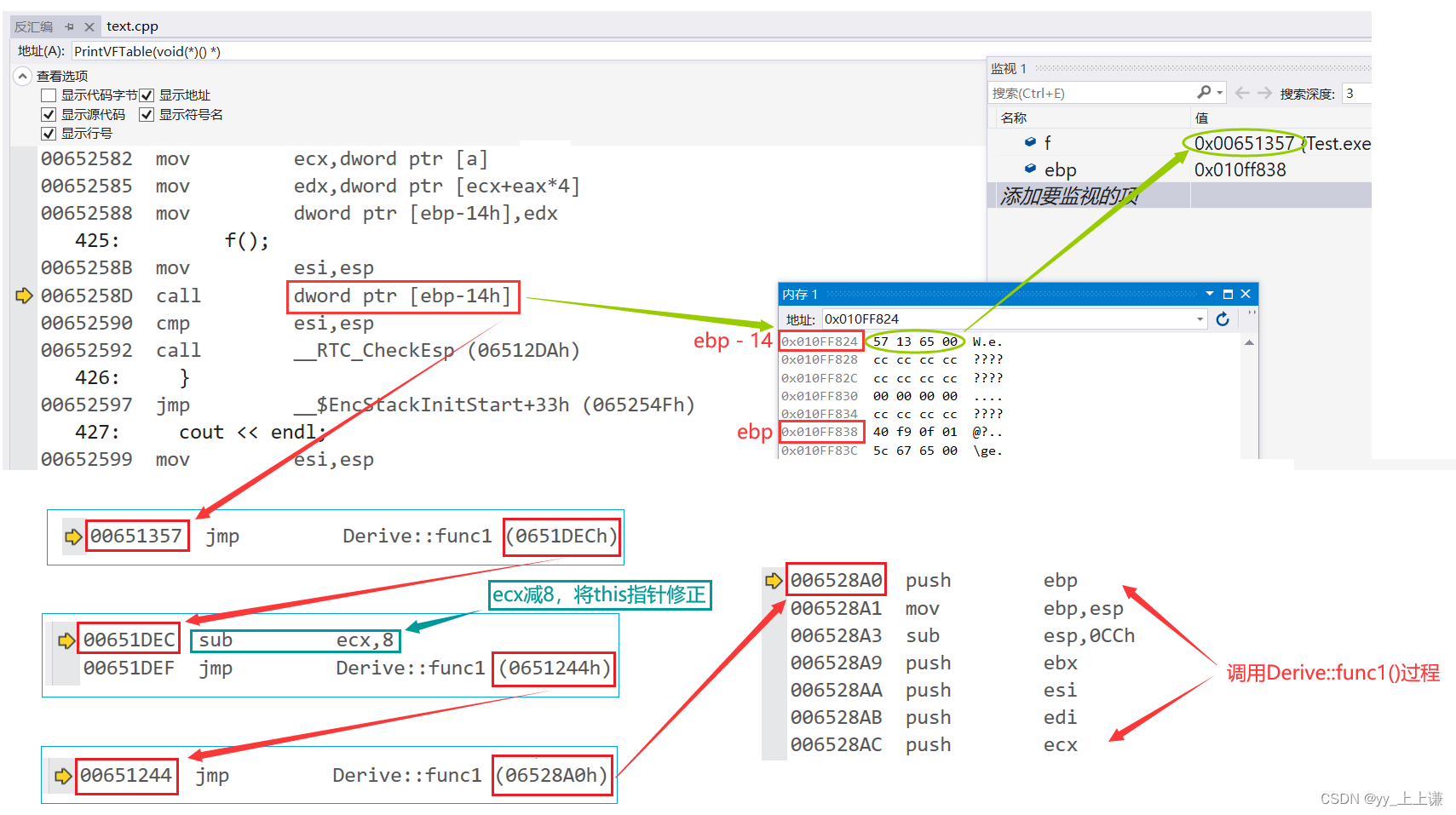Click memory address 0x010FF82C row
The image size is (1456, 815).
tap(820, 378)
